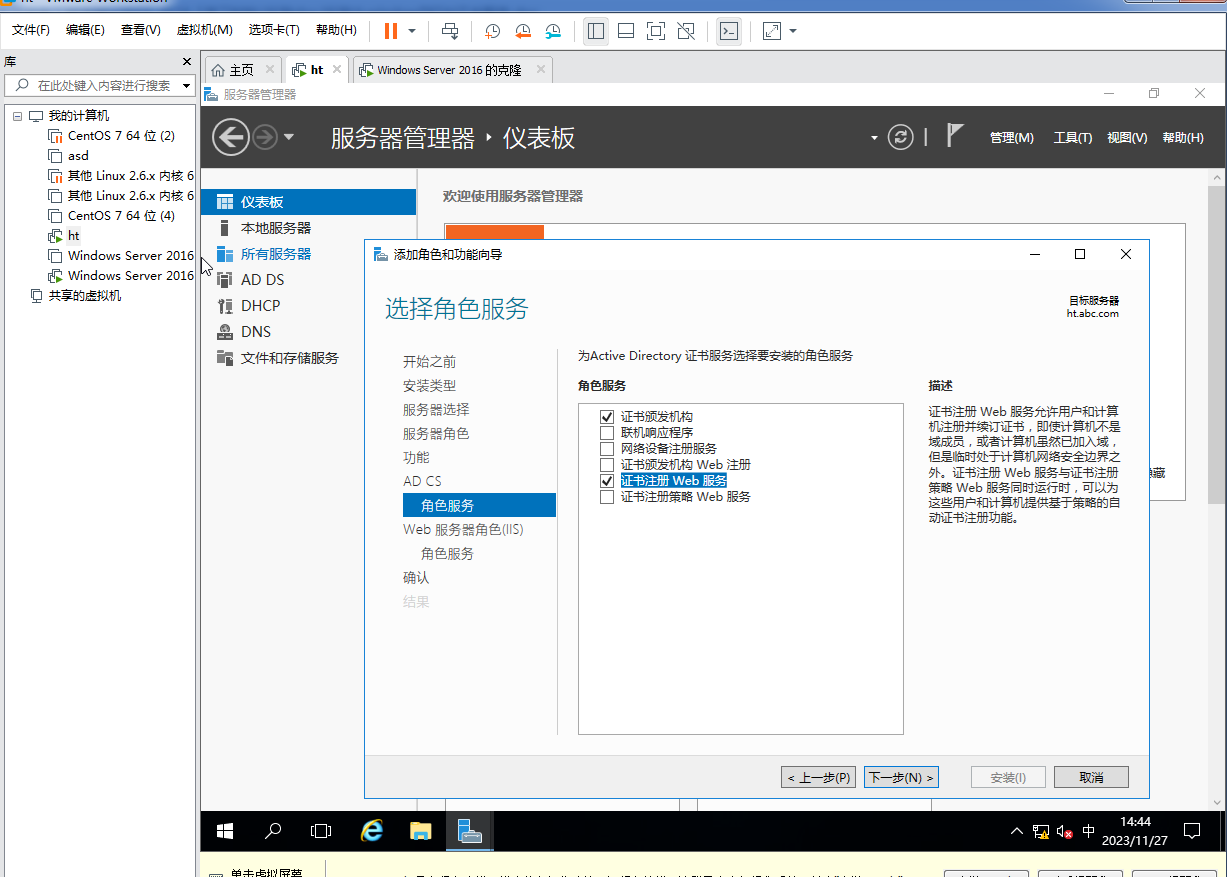Click the orange pause VM button
Screen dimensions: 1227x877
point(390,31)
